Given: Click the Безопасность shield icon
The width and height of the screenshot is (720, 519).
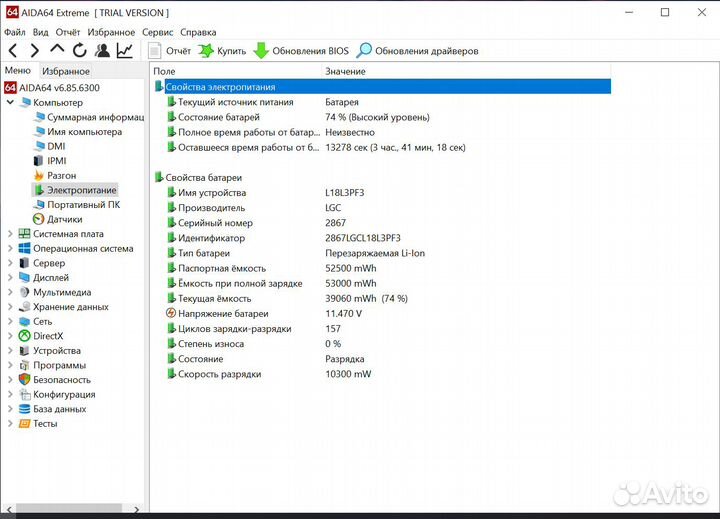Looking at the screenshot, I should [x=24, y=379].
